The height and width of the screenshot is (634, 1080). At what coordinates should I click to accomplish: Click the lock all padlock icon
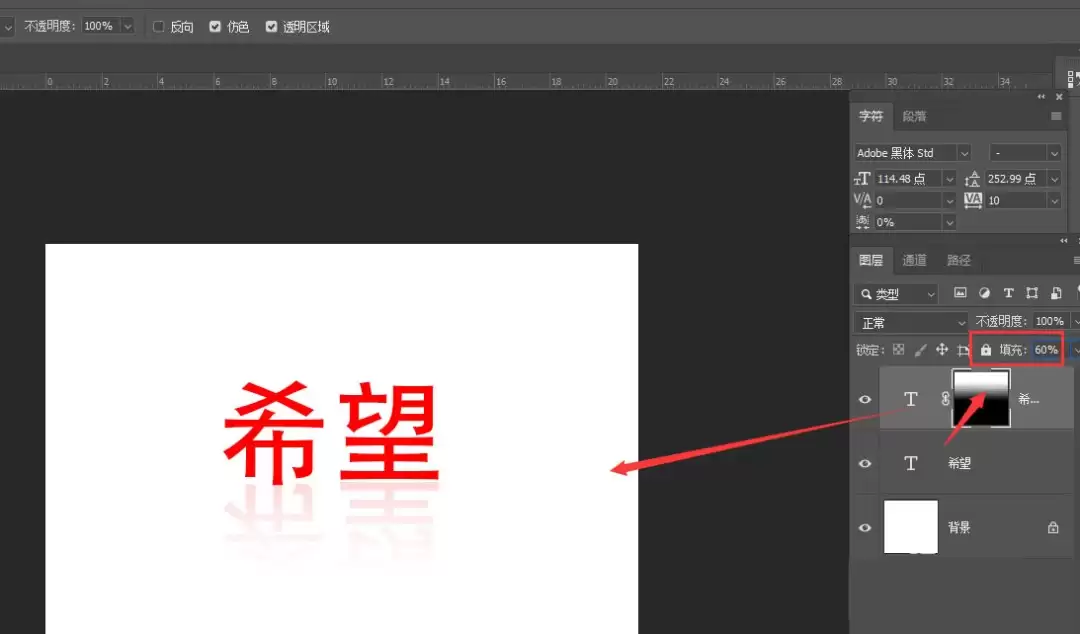[x=986, y=350]
